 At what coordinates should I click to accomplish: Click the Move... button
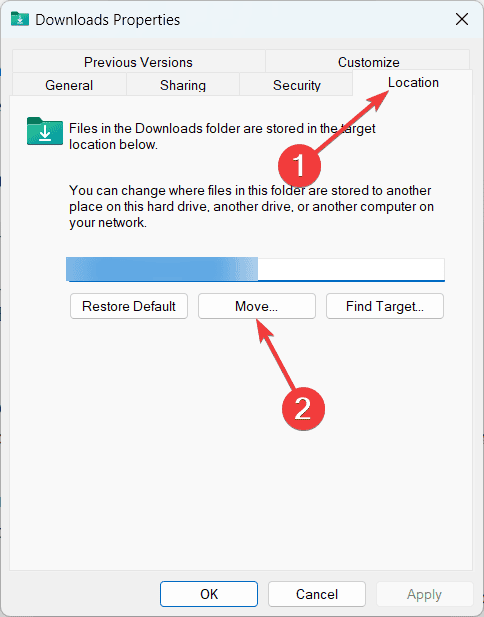pos(257,306)
